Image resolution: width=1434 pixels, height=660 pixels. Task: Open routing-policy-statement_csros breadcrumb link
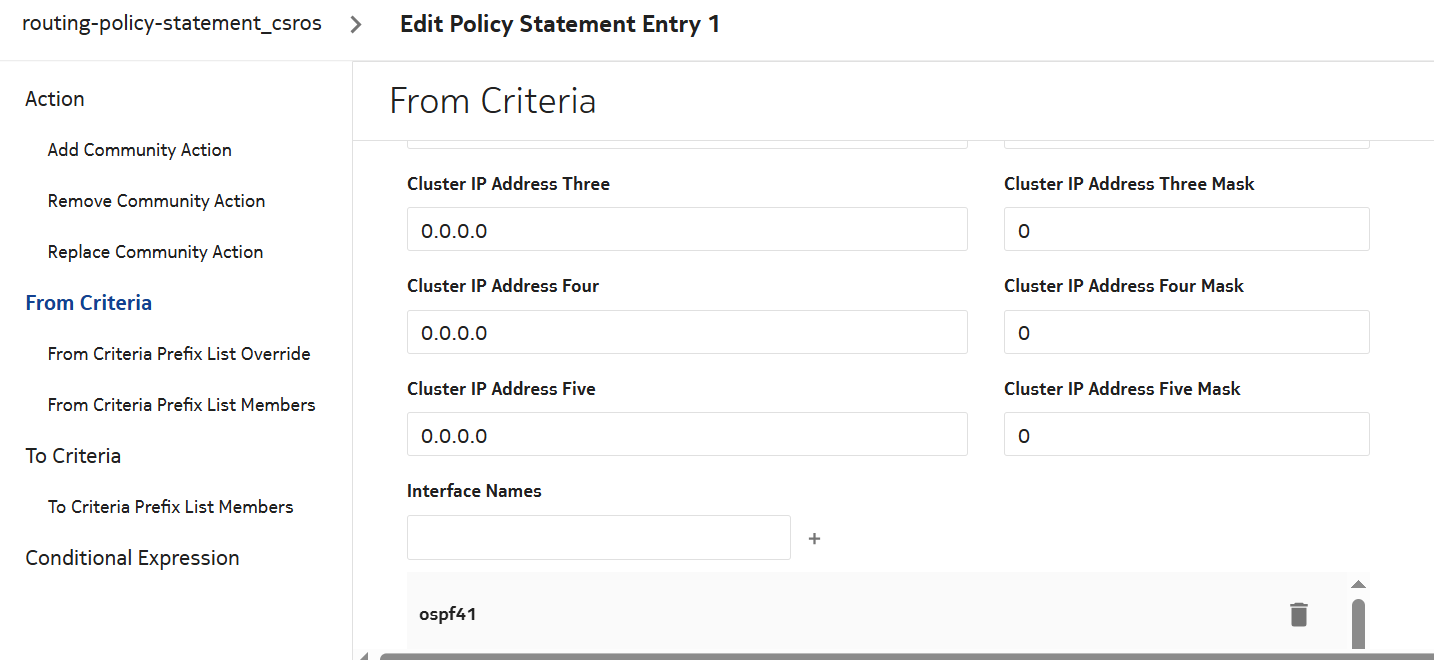172,24
